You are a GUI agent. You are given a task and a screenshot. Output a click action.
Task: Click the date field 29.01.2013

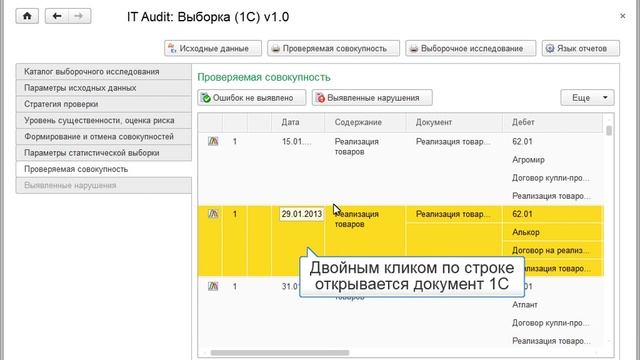pos(302,214)
